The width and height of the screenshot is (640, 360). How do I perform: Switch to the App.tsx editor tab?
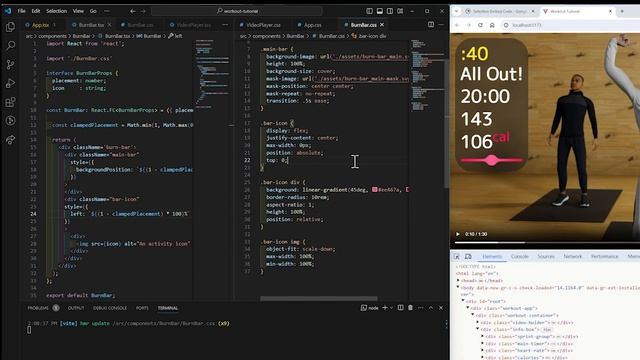tap(40, 25)
